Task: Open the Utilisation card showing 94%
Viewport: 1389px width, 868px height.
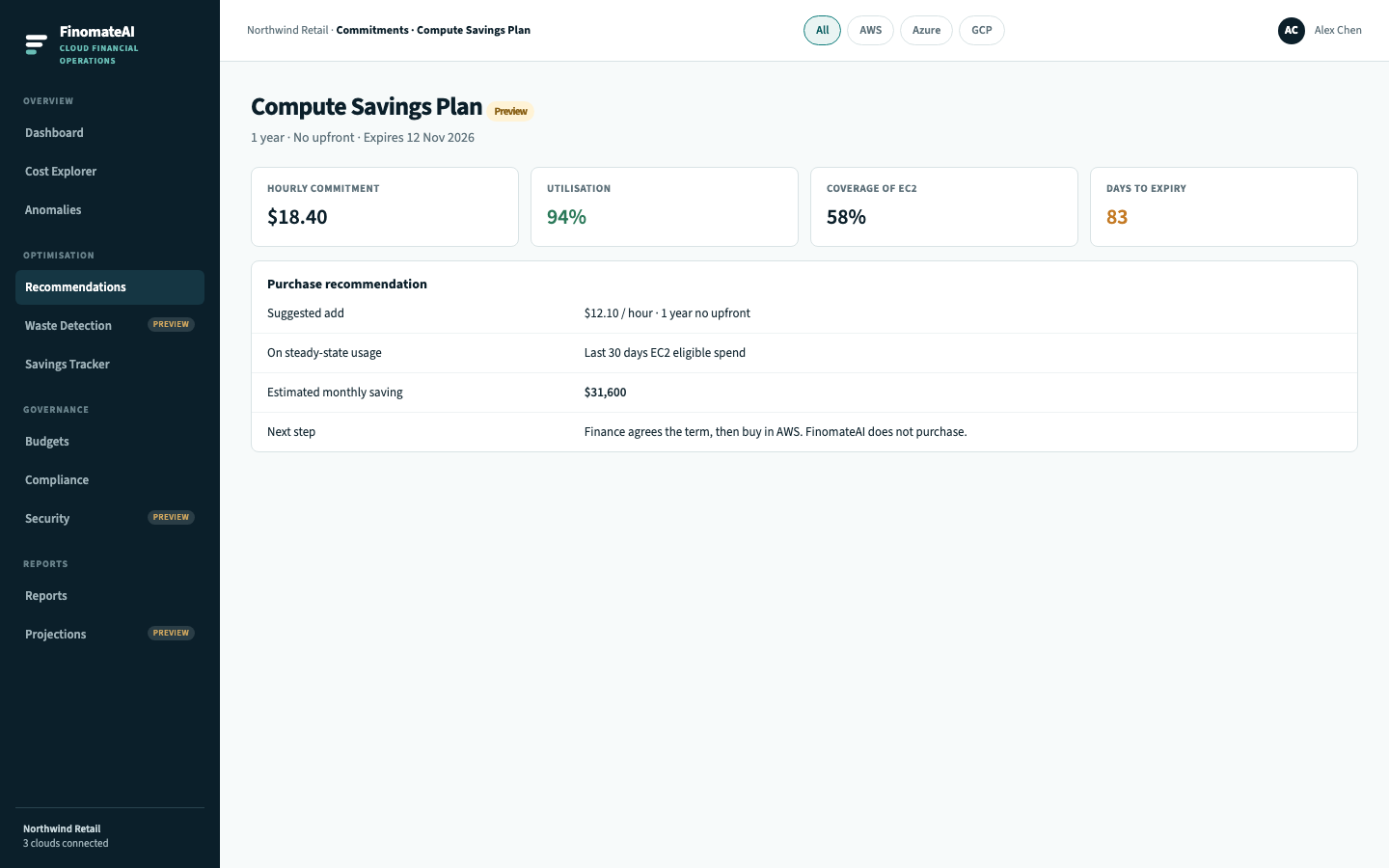Action: [x=665, y=207]
